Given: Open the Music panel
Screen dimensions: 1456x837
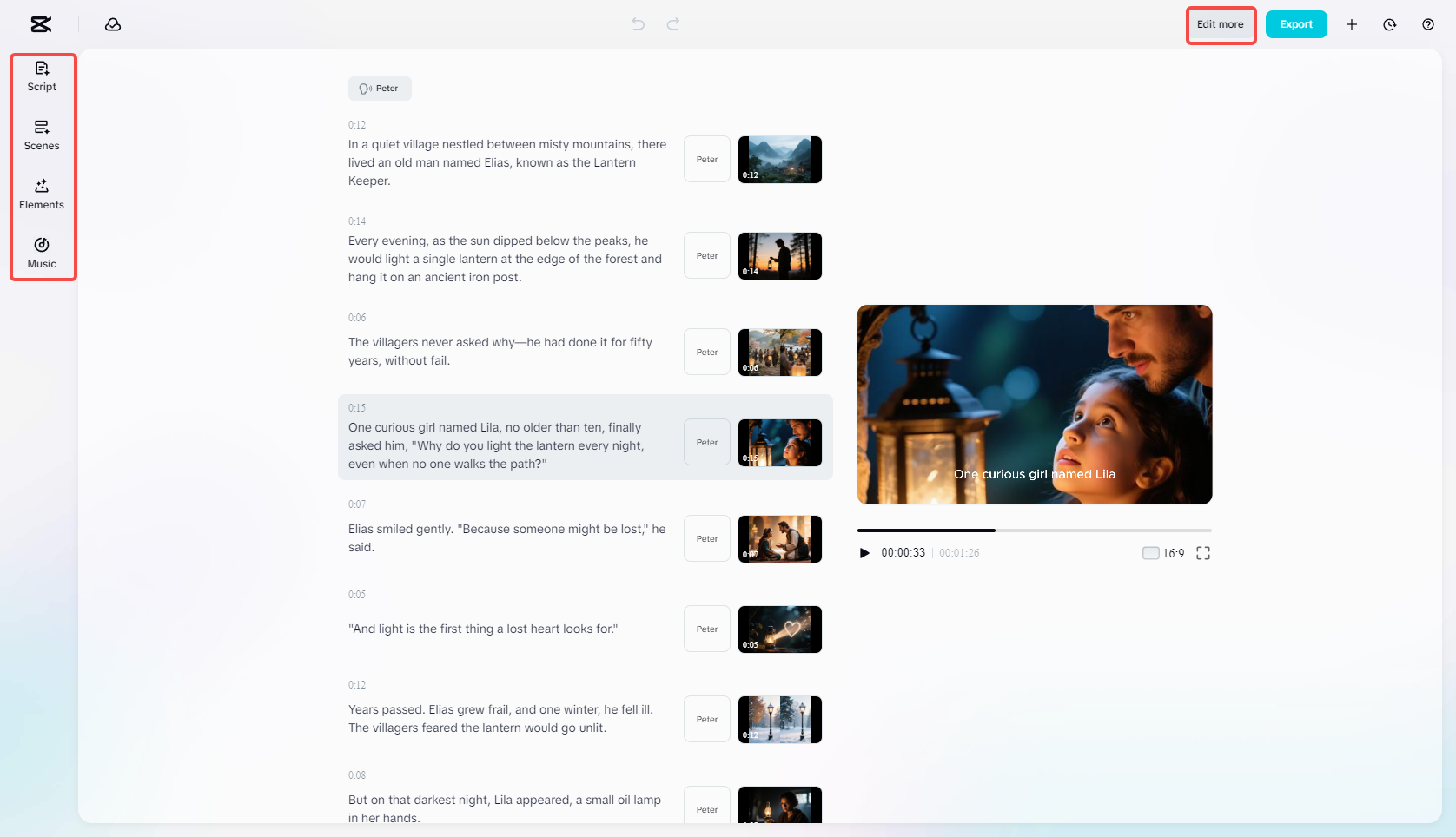Looking at the screenshot, I should coord(42,254).
